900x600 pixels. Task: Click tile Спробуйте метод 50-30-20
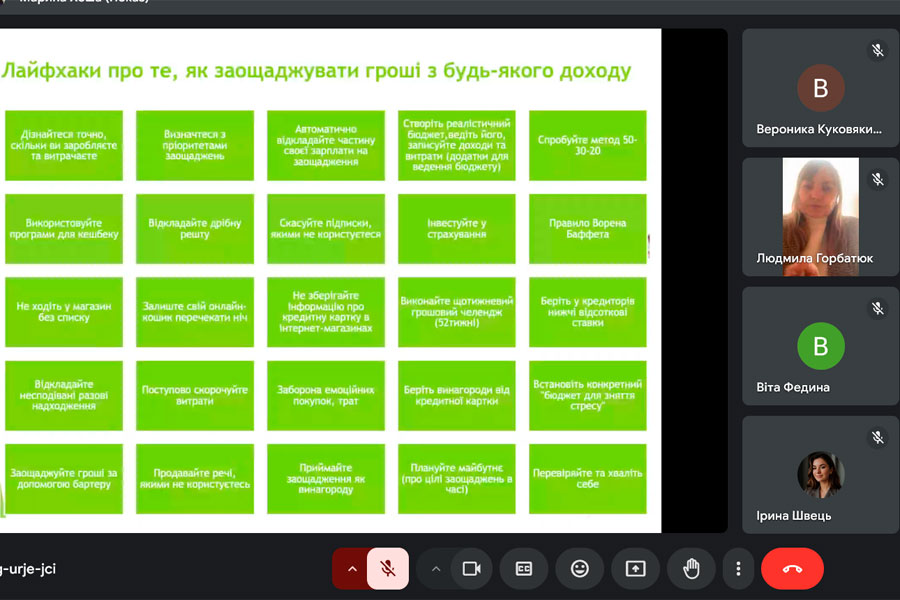tap(587, 145)
